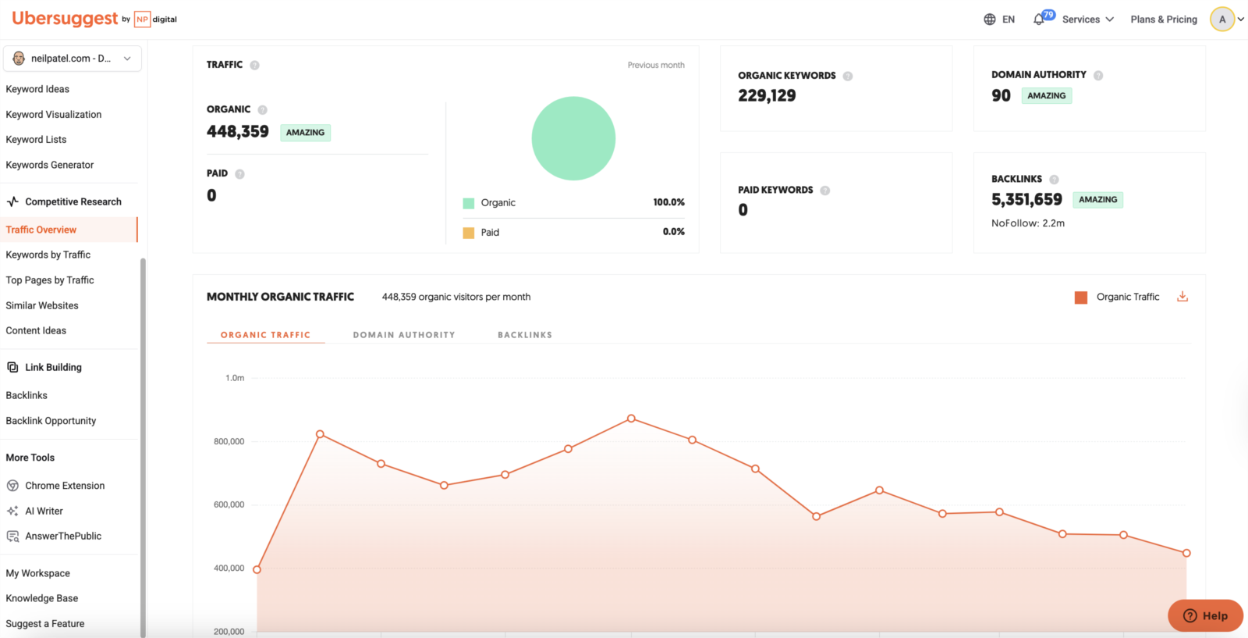The height and width of the screenshot is (638, 1248).
Task: Click the Link Building icon
Action: [13, 367]
